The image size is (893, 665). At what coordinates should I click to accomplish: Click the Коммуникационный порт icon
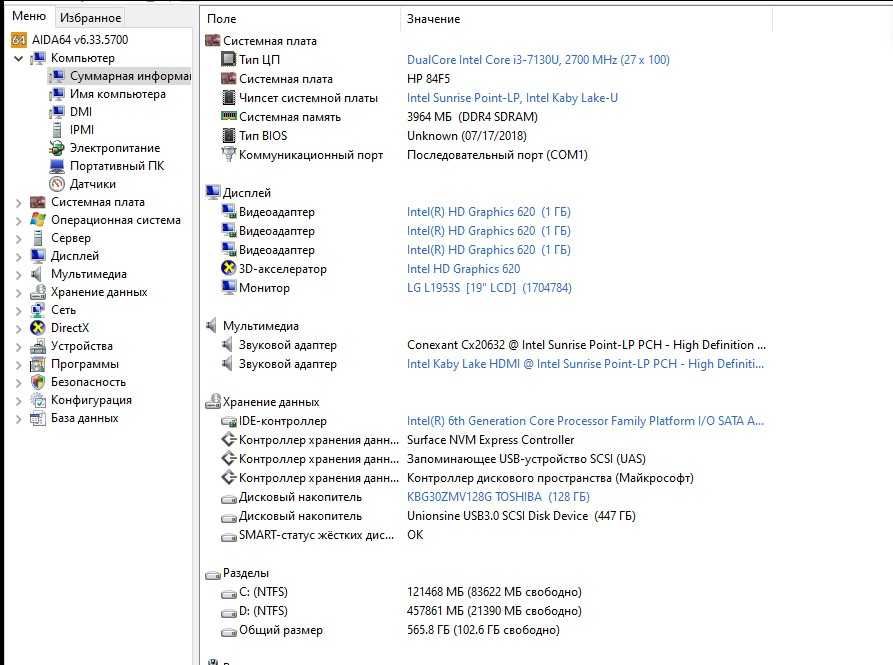click(x=228, y=154)
